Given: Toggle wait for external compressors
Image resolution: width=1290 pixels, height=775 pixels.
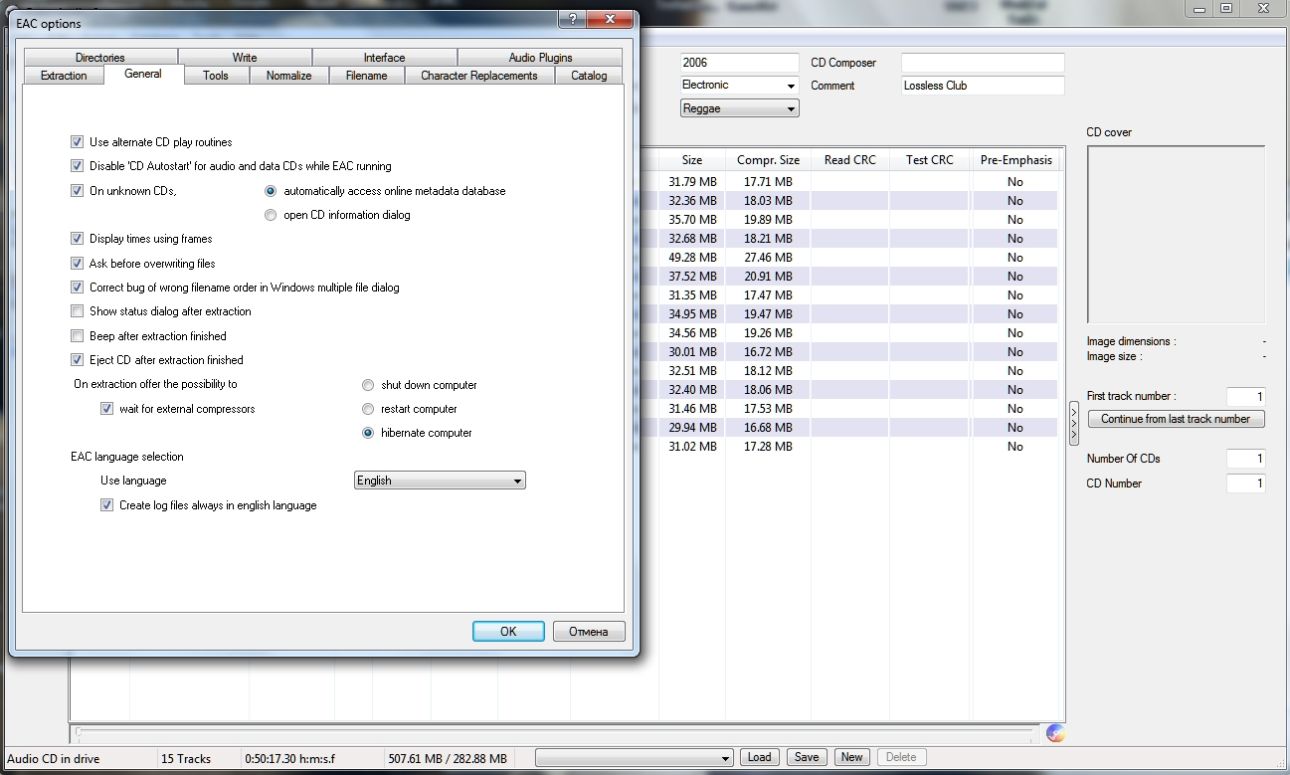Looking at the screenshot, I should [107, 409].
